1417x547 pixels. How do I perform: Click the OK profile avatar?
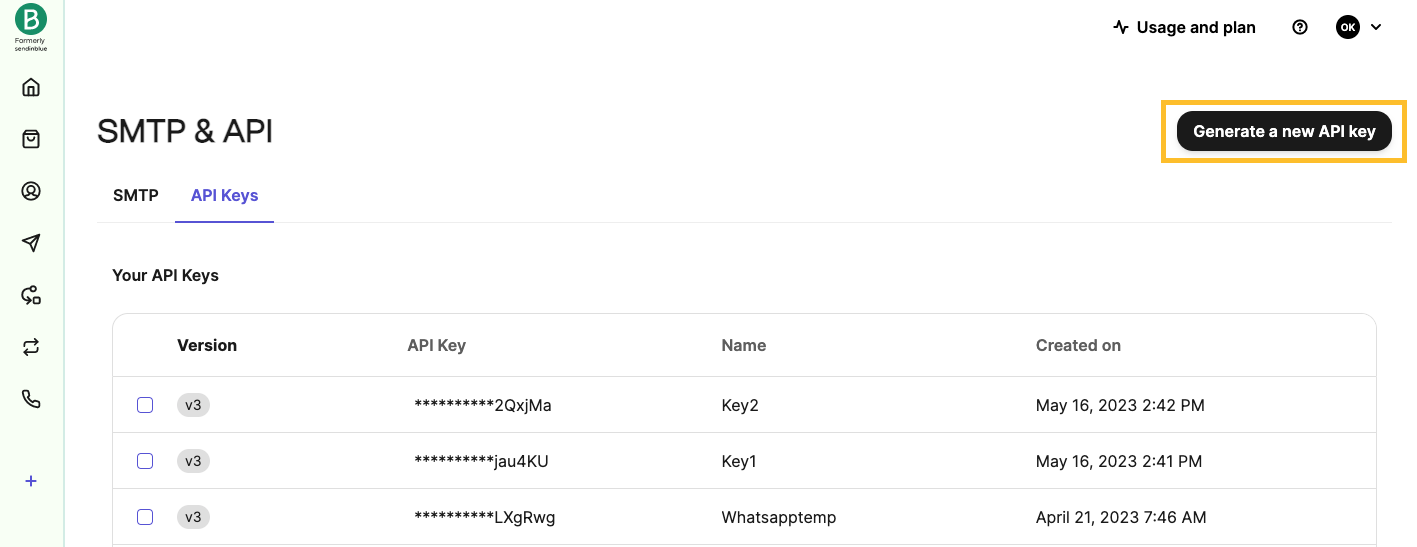coord(1348,28)
